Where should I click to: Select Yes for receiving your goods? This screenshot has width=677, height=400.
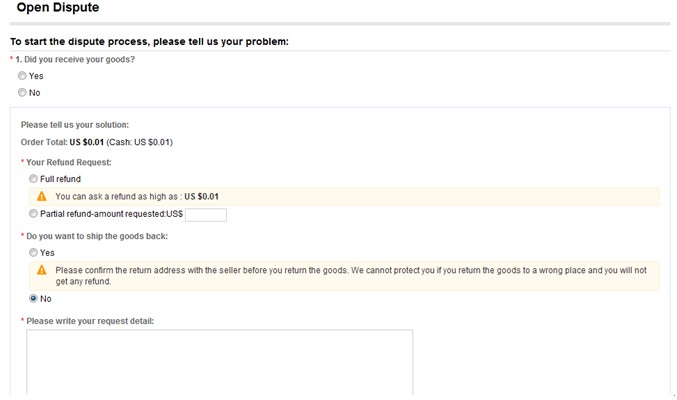[x=22, y=76]
